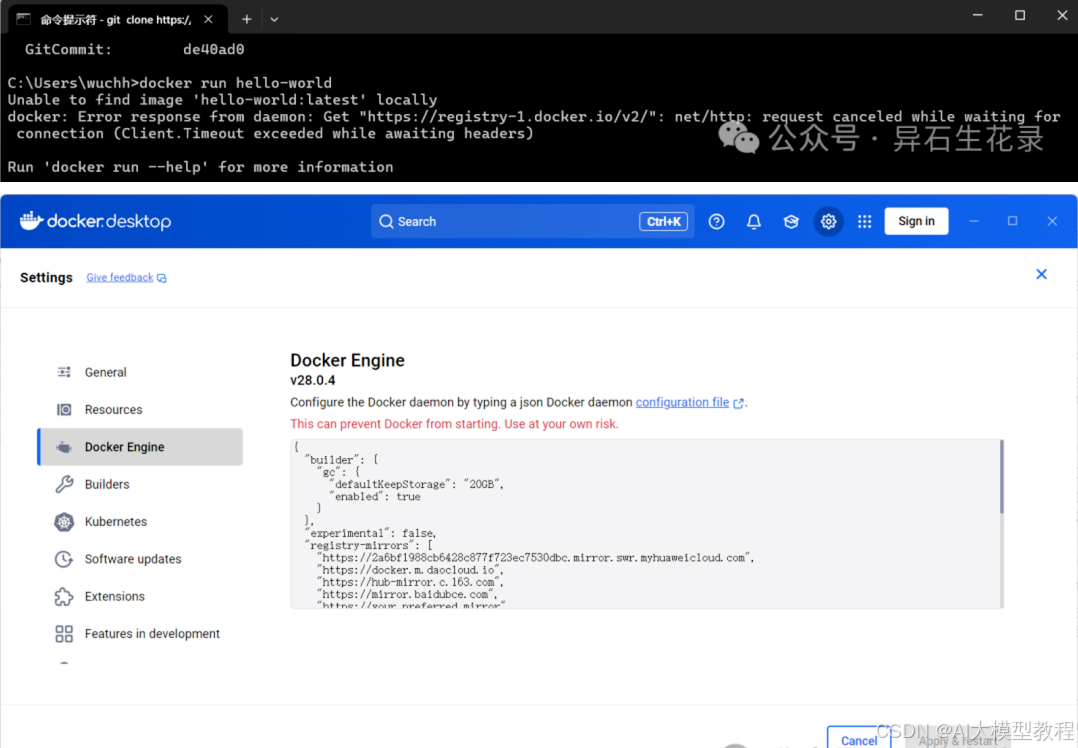Image resolution: width=1078 pixels, height=748 pixels.
Task: Click the hub-mirror.c.163.com mirror line
Action: pos(410,582)
